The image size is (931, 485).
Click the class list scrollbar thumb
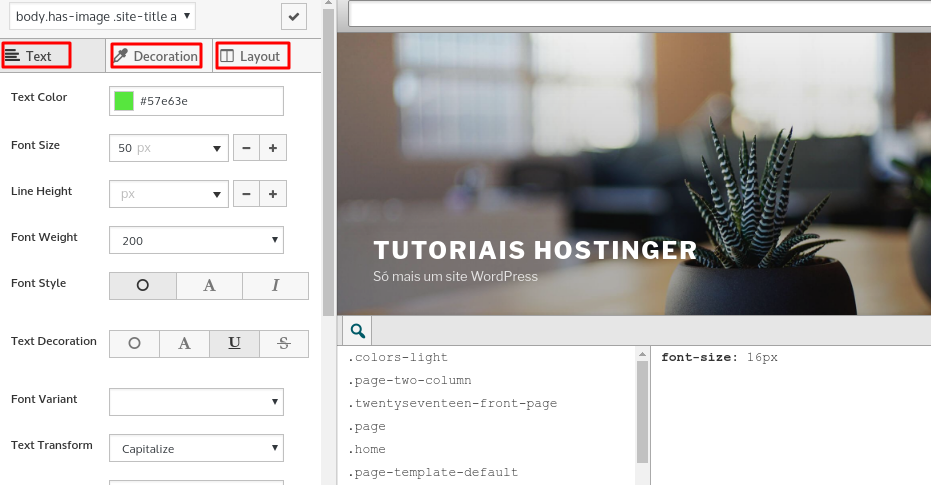tap(642, 412)
